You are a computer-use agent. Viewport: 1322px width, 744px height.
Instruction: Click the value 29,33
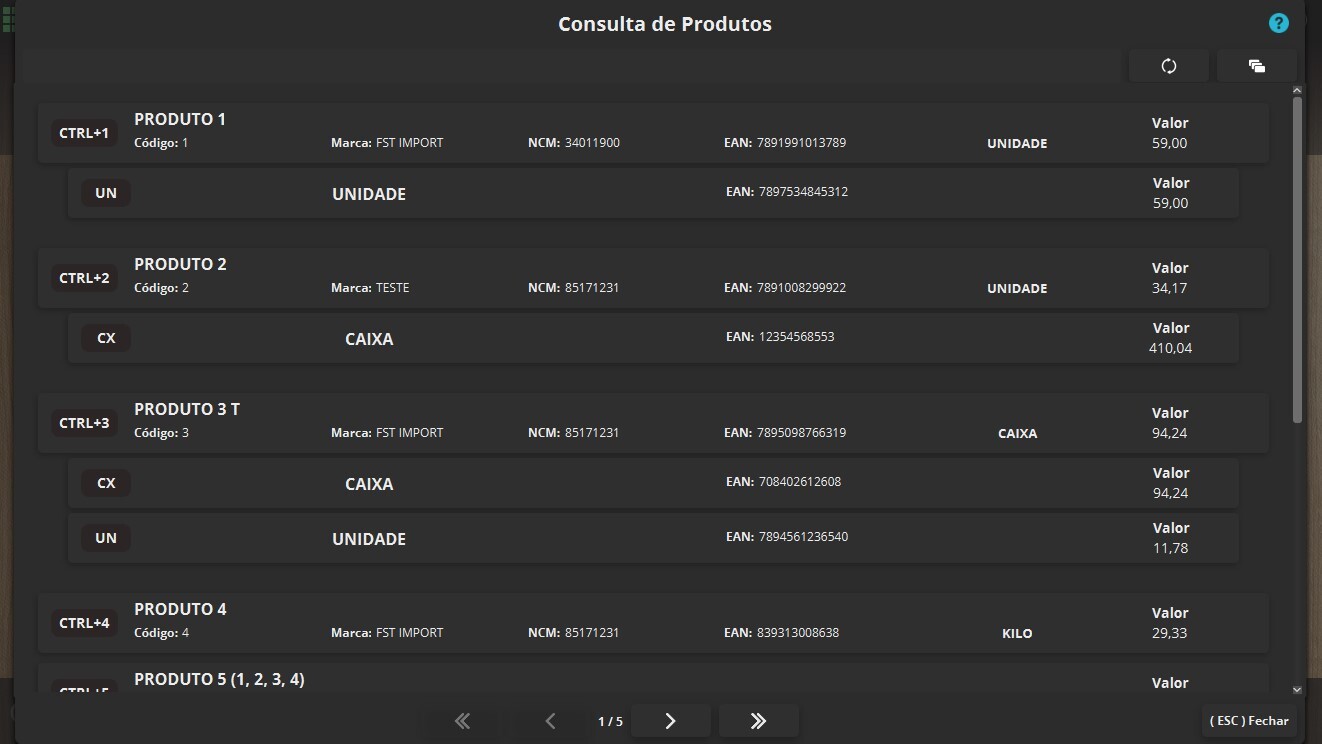pos(1170,633)
